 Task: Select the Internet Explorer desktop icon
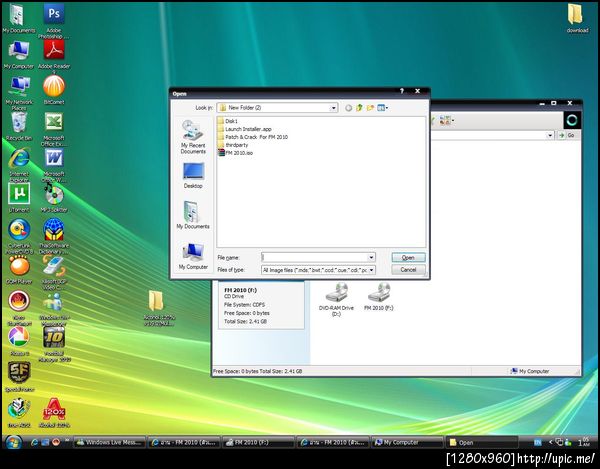pyautogui.click(x=19, y=164)
